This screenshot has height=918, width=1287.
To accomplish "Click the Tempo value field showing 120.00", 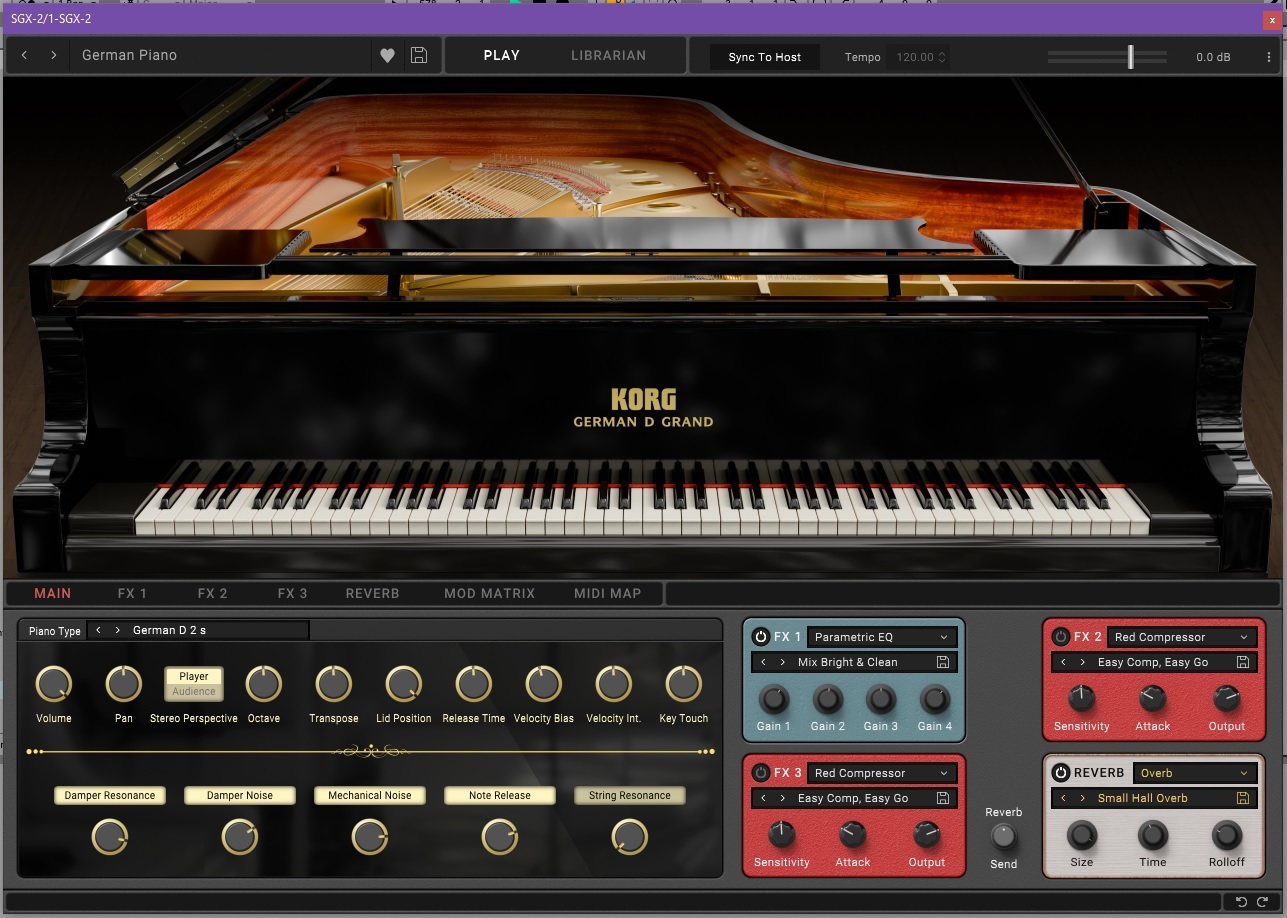I will pyautogui.click(x=915, y=57).
